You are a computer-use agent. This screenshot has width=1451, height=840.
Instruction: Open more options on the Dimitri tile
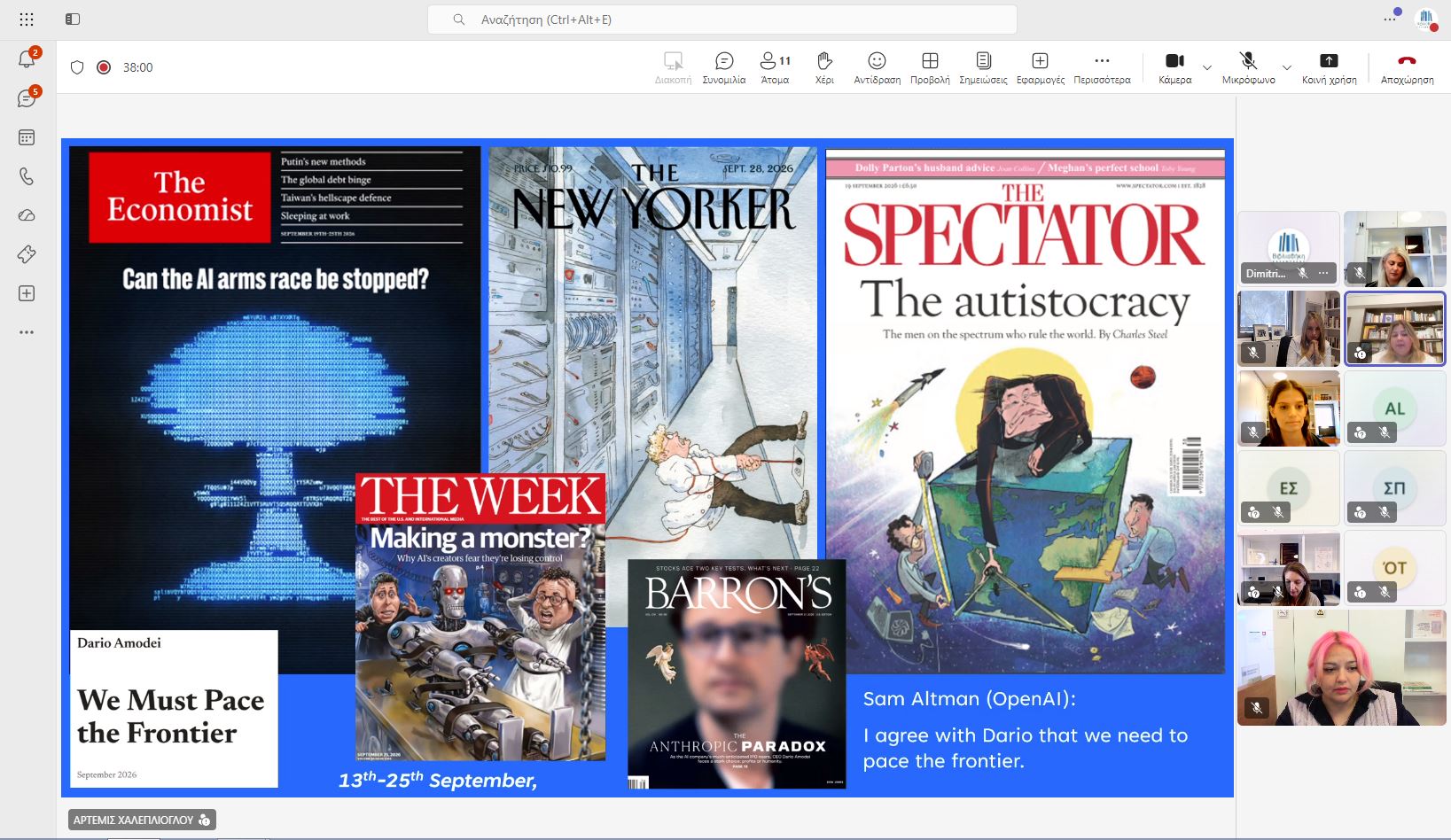(1323, 273)
